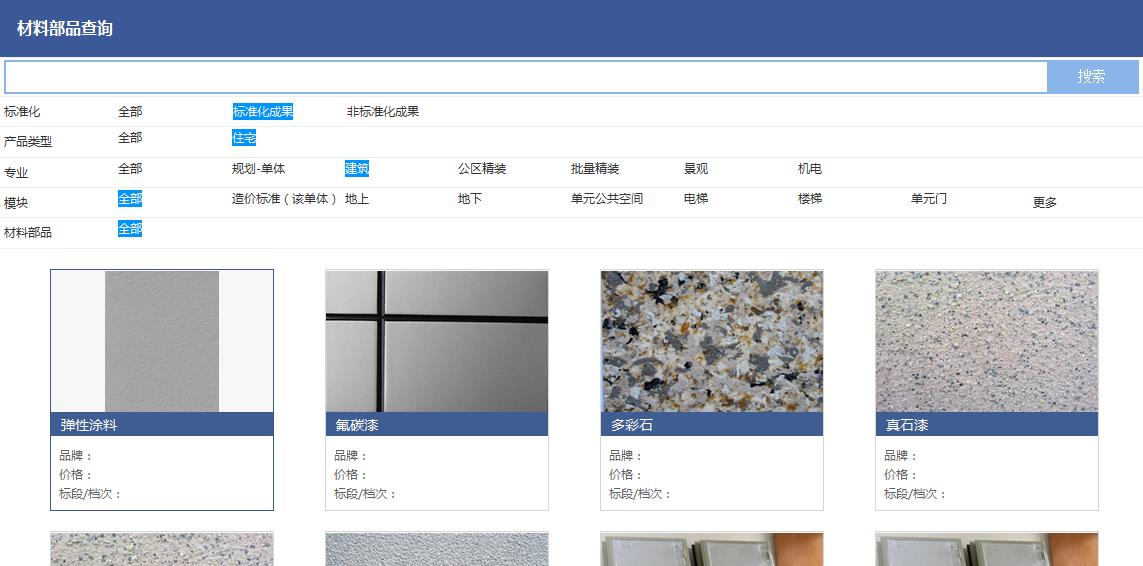Select the 电梯 module filter
This screenshot has width=1143, height=566.
(x=696, y=199)
